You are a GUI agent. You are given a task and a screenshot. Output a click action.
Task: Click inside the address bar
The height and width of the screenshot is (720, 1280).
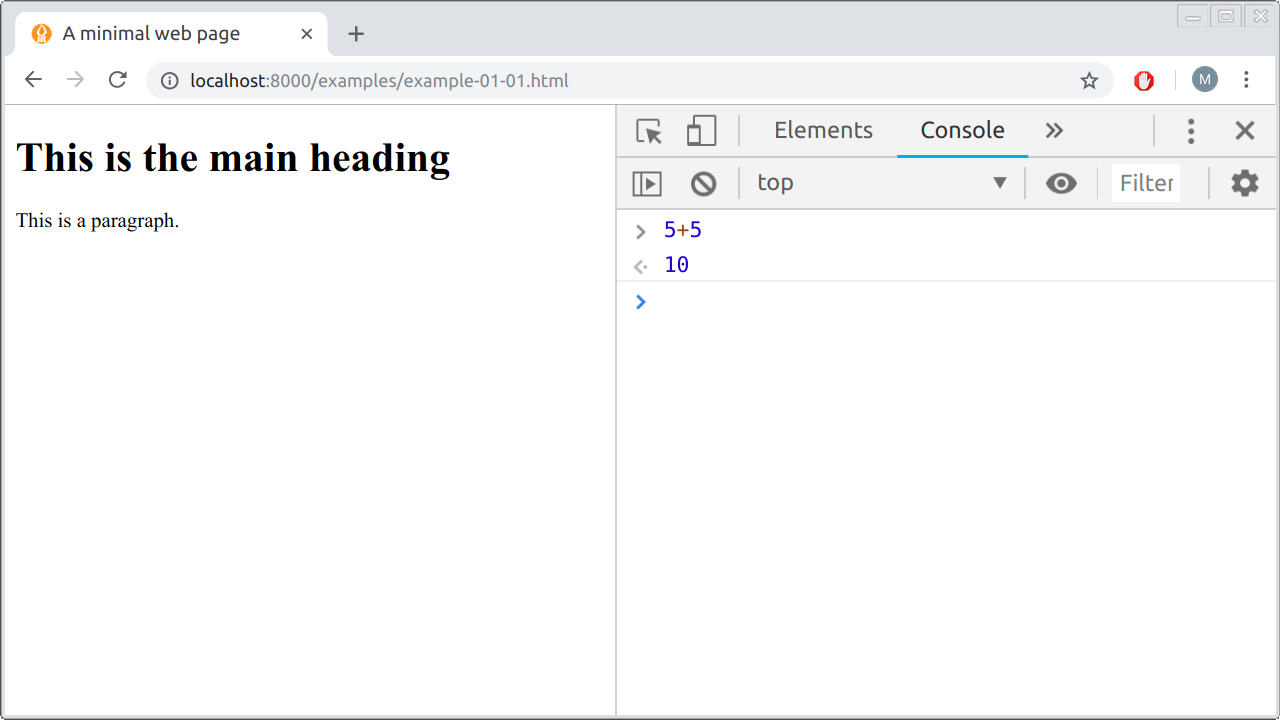coord(400,80)
